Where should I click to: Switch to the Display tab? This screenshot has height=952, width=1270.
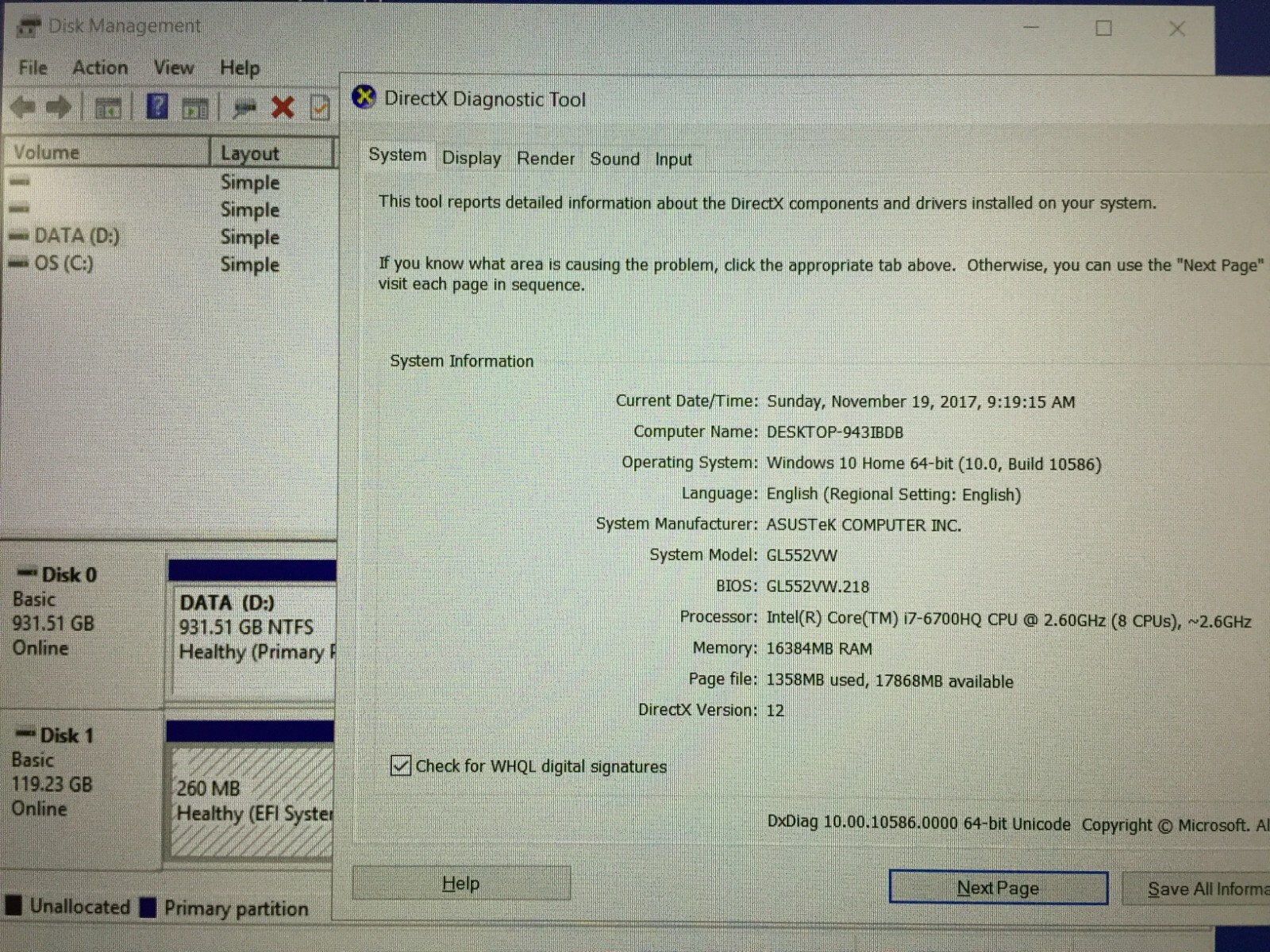[x=471, y=158]
